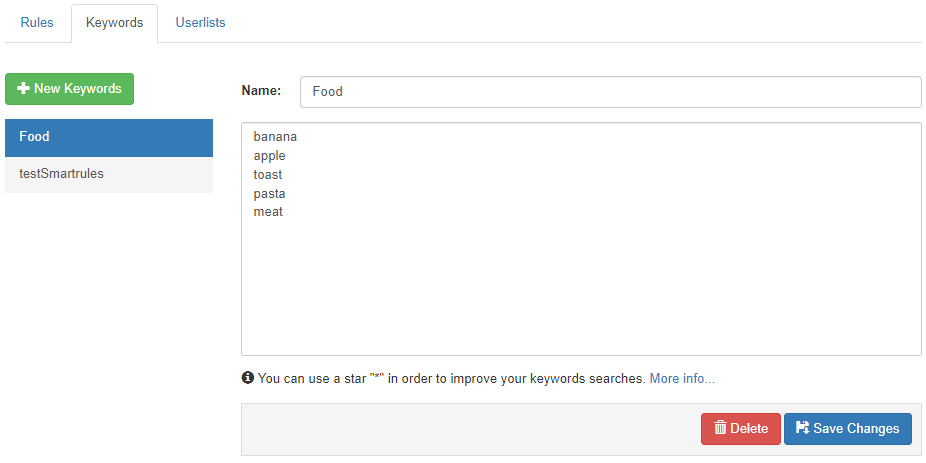Open the Userlists tab
This screenshot has width=926, height=463.
[x=200, y=23]
